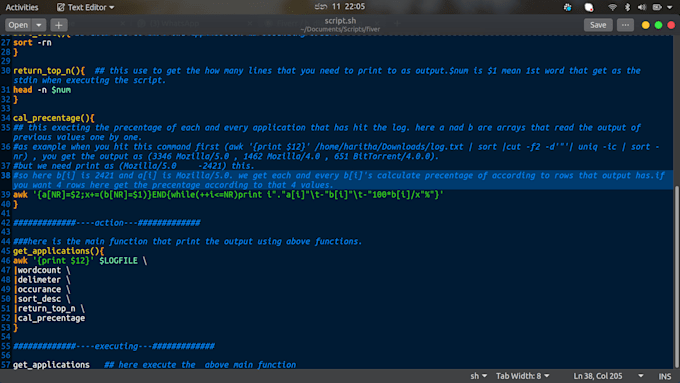
Task: Open the Bluetooth indicator
Action: [627, 7]
